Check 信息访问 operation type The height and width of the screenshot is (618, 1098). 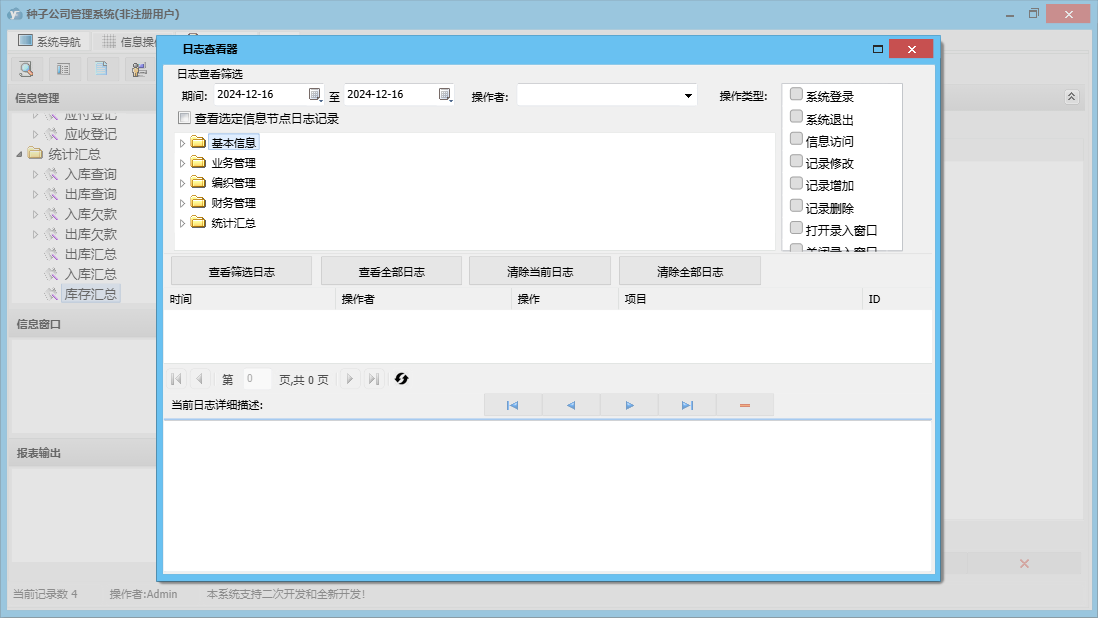(796, 139)
